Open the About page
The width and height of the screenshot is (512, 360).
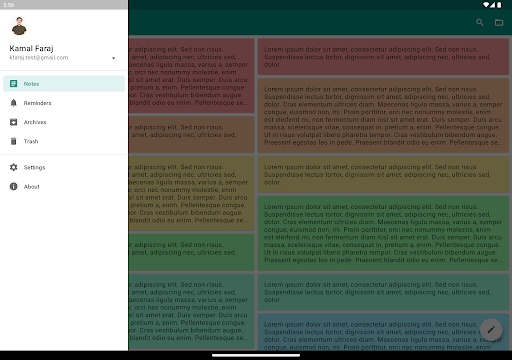(64, 187)
